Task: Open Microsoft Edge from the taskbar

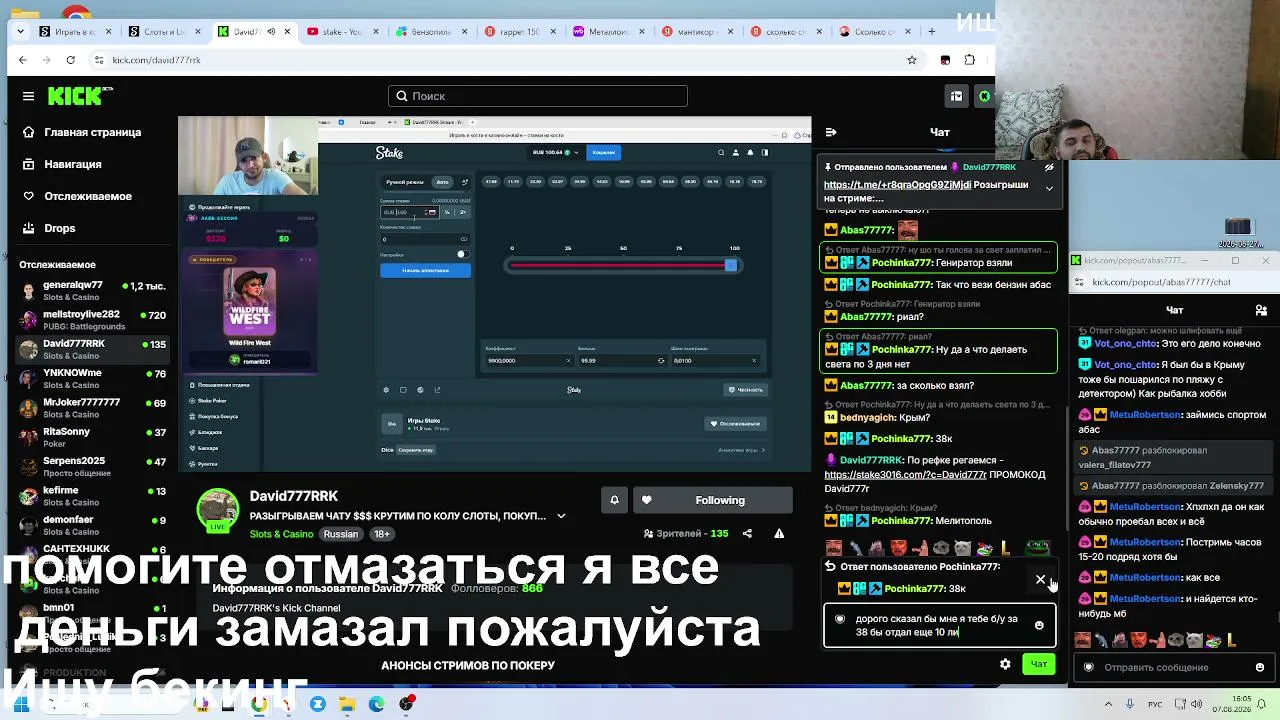Action: coord(376,704)
